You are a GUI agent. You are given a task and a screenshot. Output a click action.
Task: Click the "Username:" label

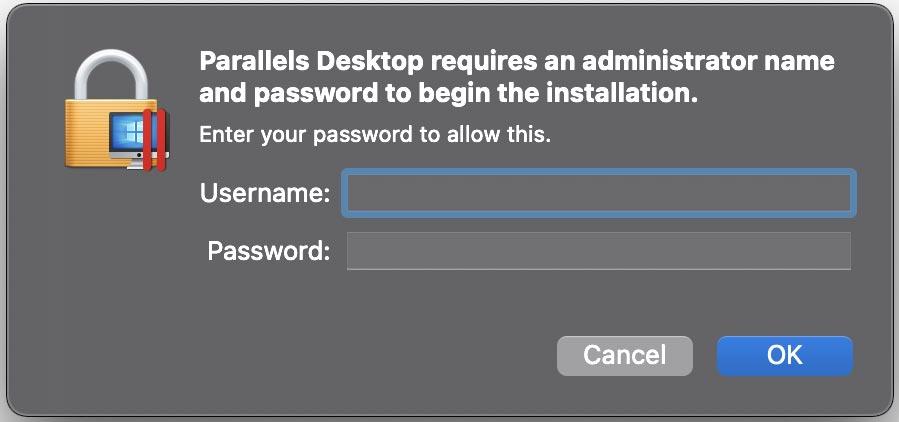(x=265, y=193)
